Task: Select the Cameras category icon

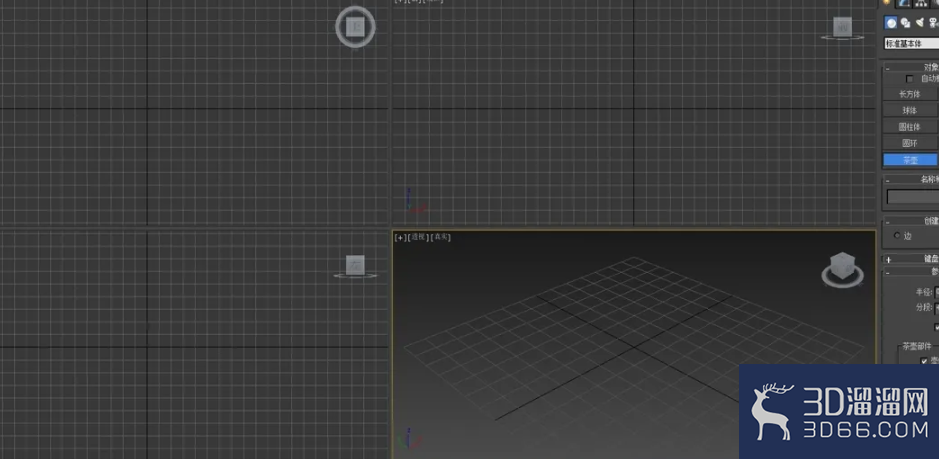Action: click(933, 23)
